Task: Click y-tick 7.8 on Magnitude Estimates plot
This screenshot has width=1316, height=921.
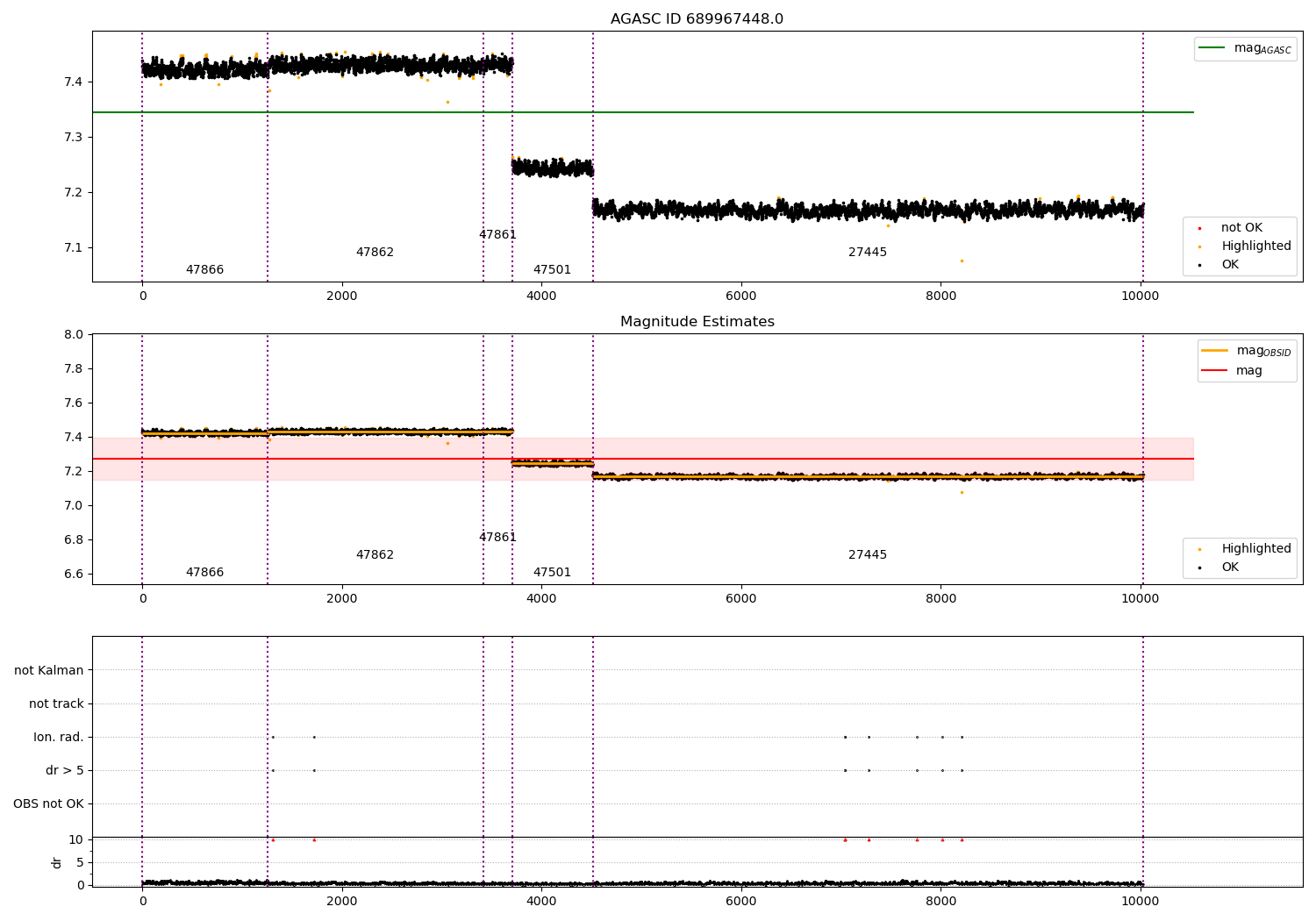Action: pyautogui.click(x=74, y=369)
